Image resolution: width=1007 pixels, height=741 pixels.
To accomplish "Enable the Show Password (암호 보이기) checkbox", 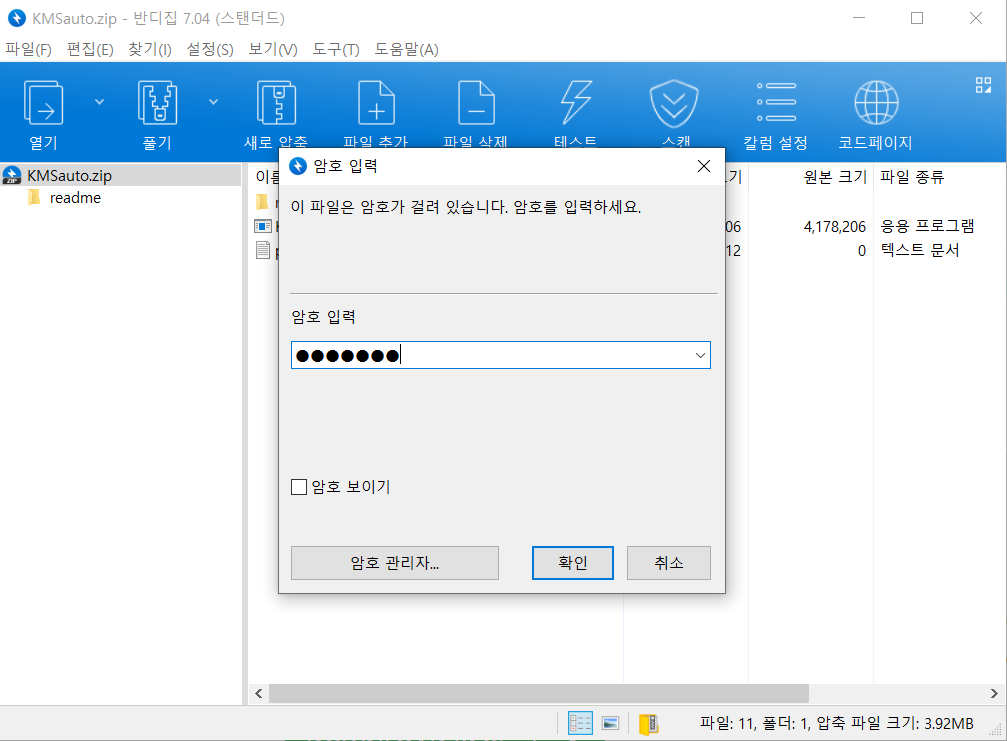I will pyautogui.click(x=299, y=487).
